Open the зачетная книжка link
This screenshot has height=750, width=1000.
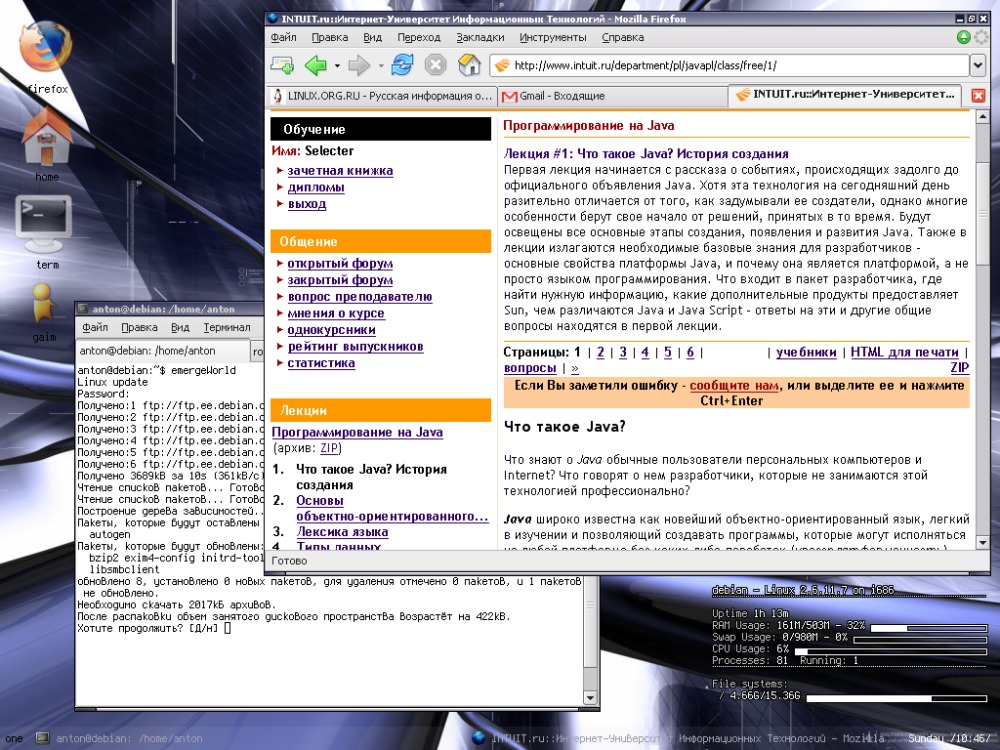(340, 170)
